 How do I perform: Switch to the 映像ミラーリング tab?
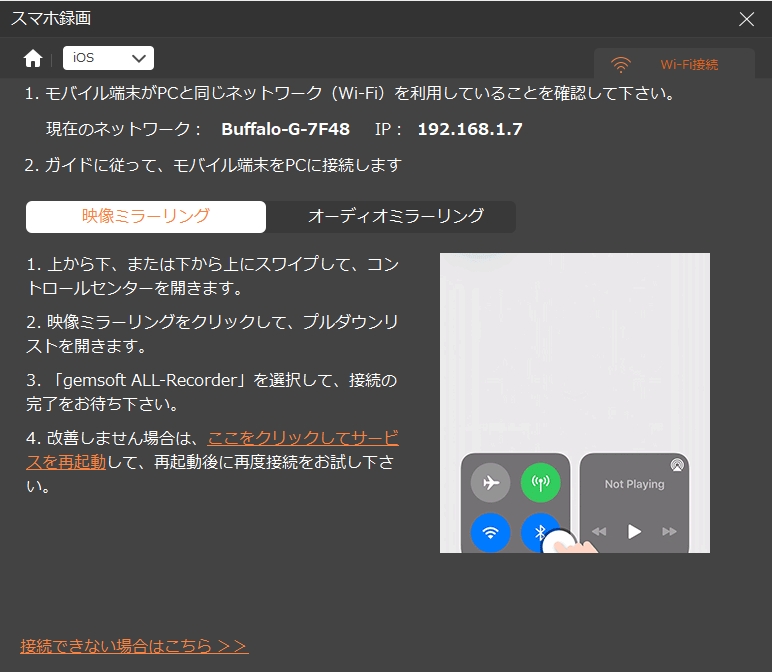click(146, 216)
